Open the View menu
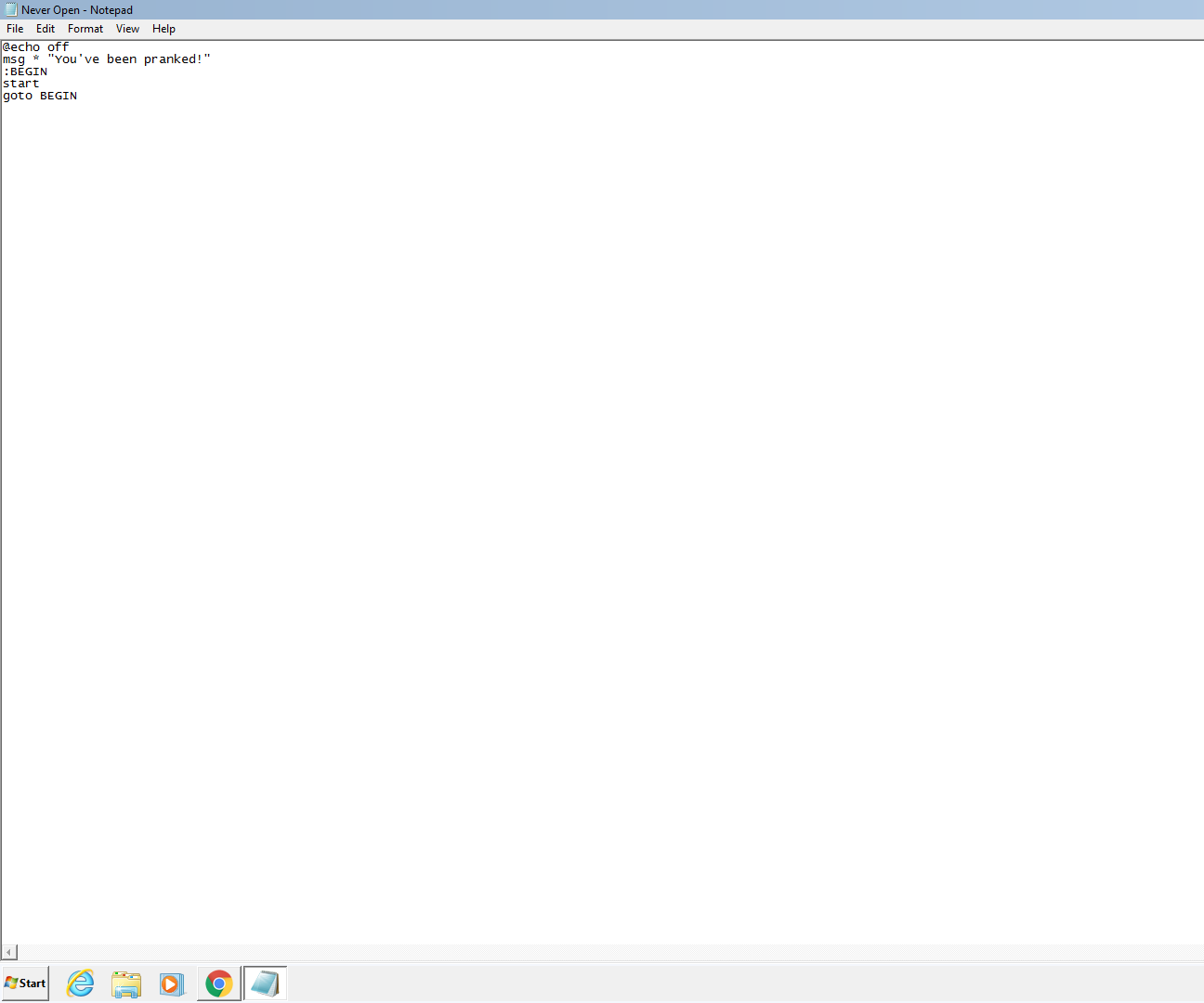 (x=127, y=29)
